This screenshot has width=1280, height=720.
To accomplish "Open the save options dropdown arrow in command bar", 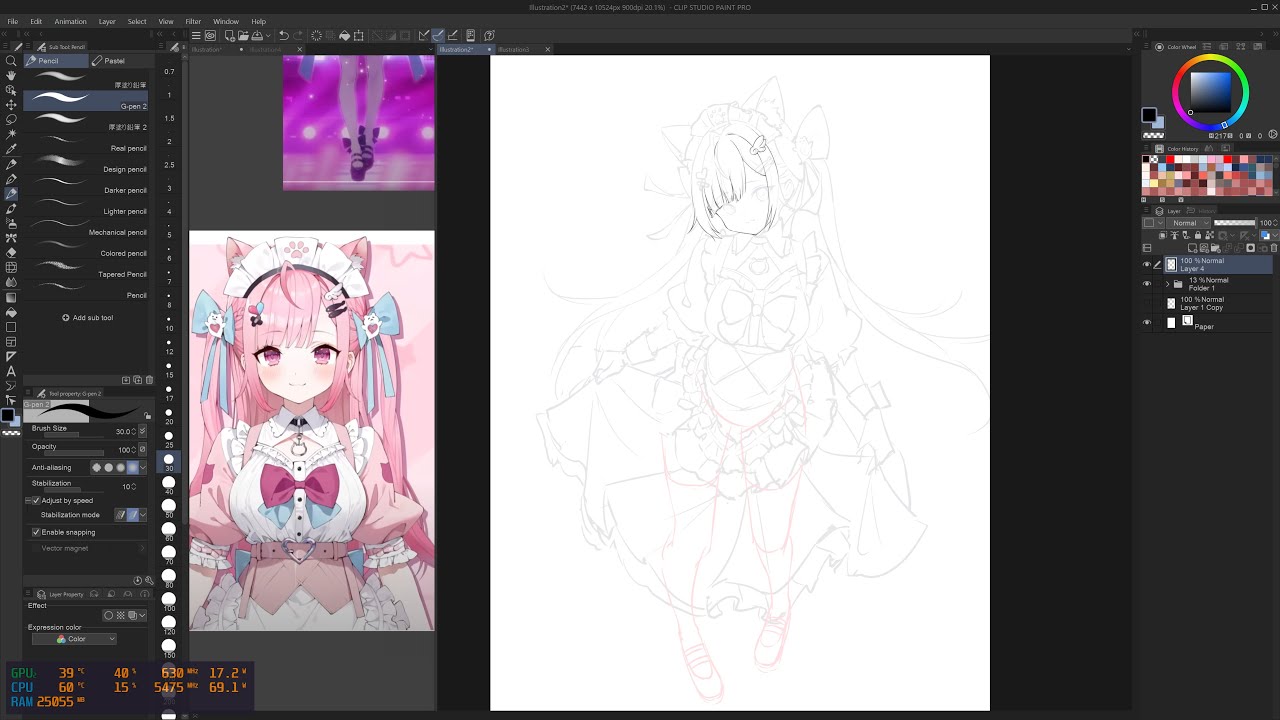I will [x=270, y=36].
